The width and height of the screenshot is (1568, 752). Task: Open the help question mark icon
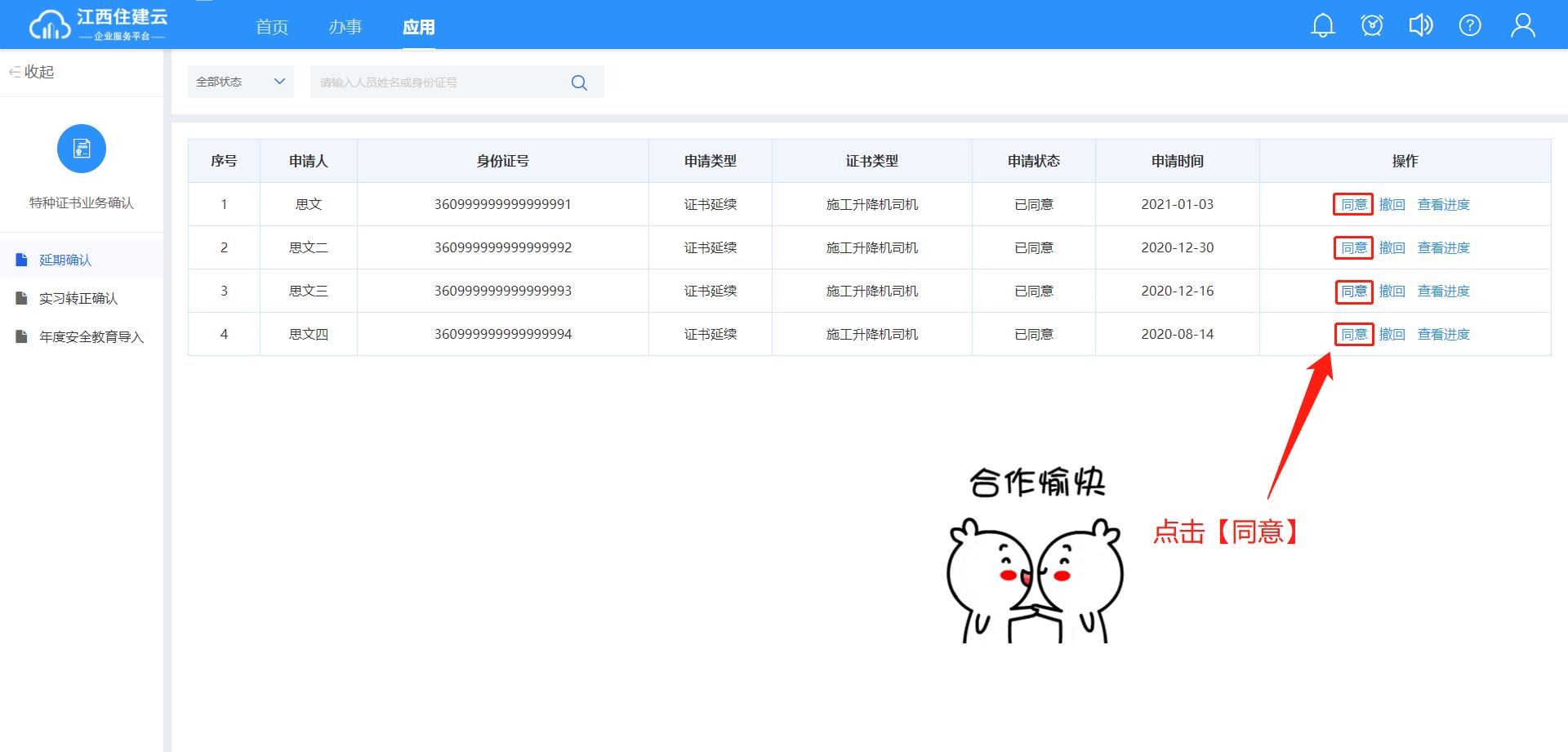tap(1470, 26)
